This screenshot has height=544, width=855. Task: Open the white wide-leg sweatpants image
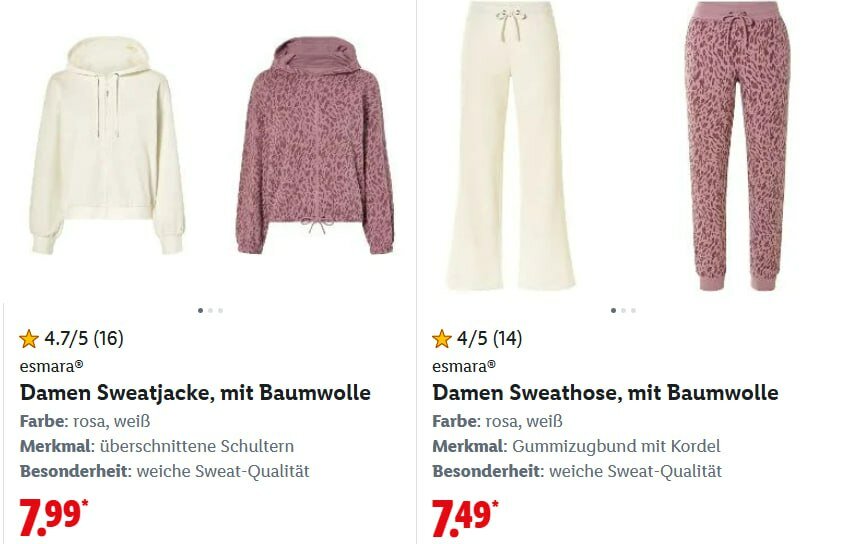[511, 145]
